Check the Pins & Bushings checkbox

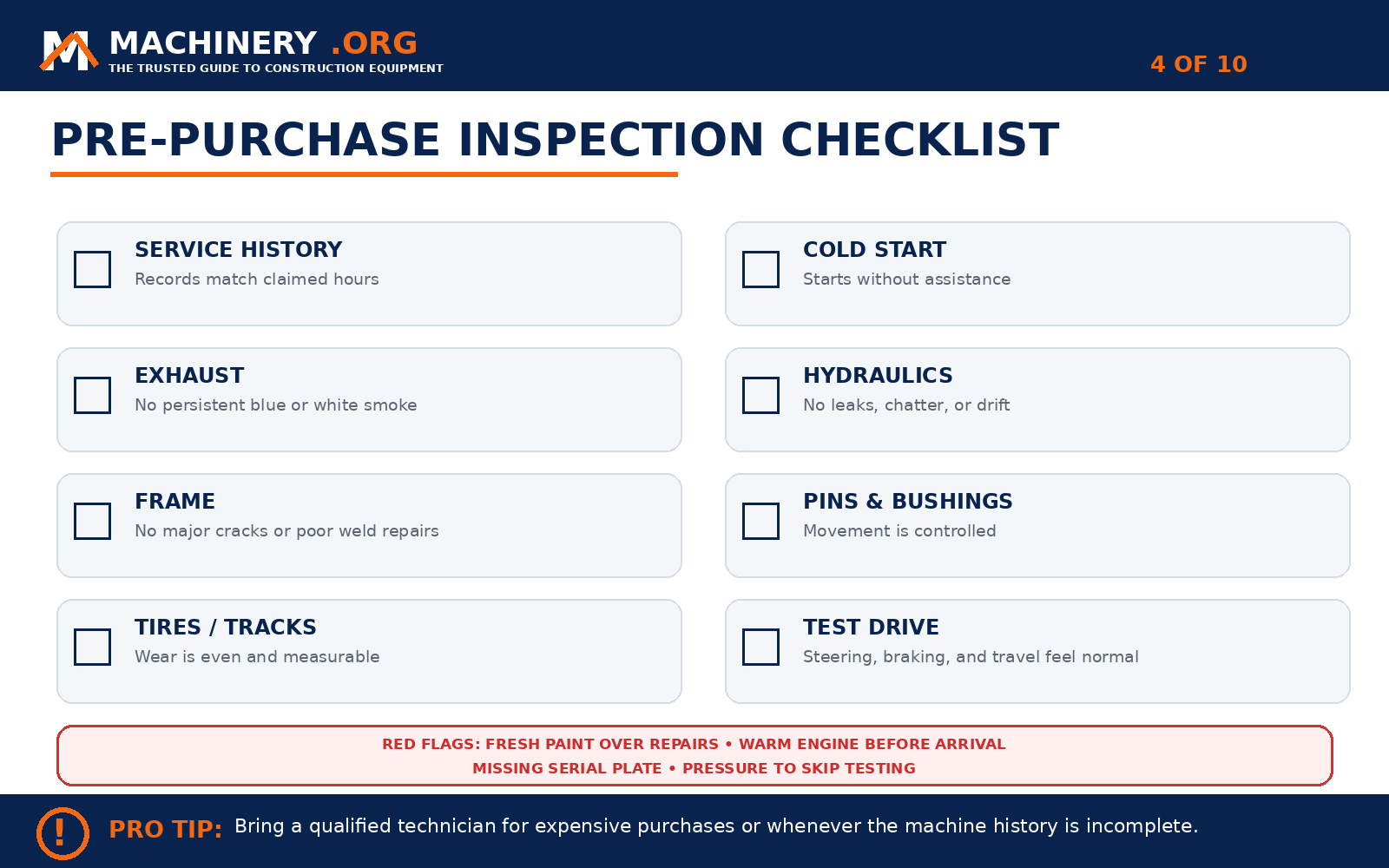tap(760, 521)
